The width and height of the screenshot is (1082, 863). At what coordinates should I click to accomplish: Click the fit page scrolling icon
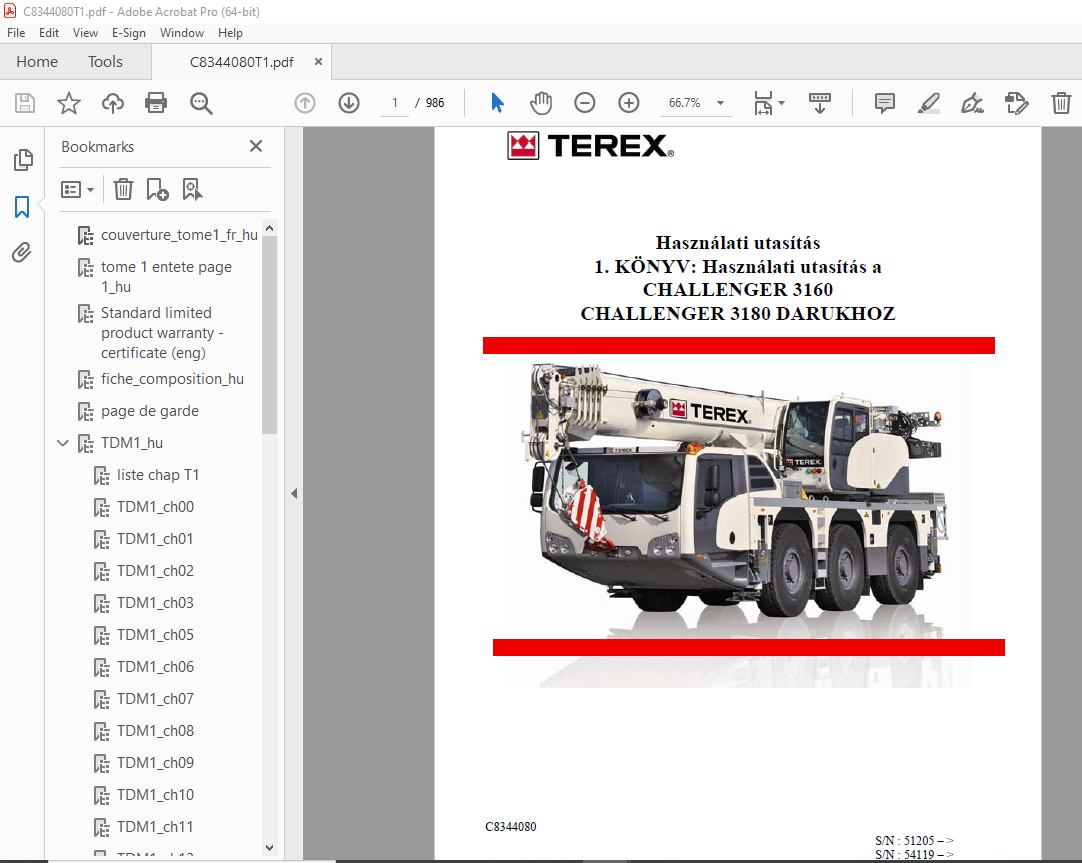pos(763,103)
